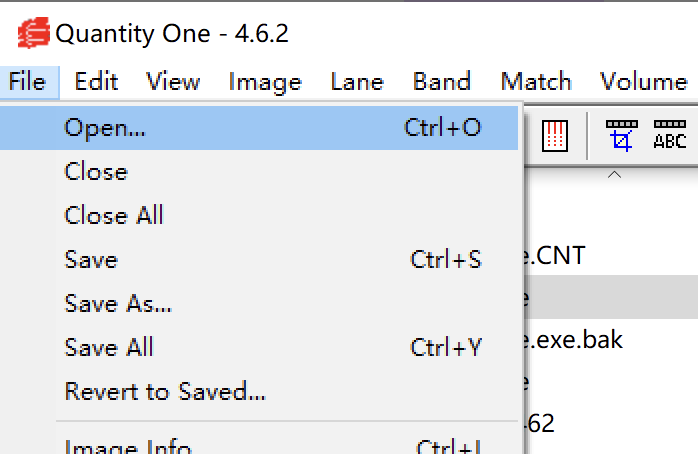
Task: Select the ABC text overlay tool icon
Action: click(x=670, y=135)
